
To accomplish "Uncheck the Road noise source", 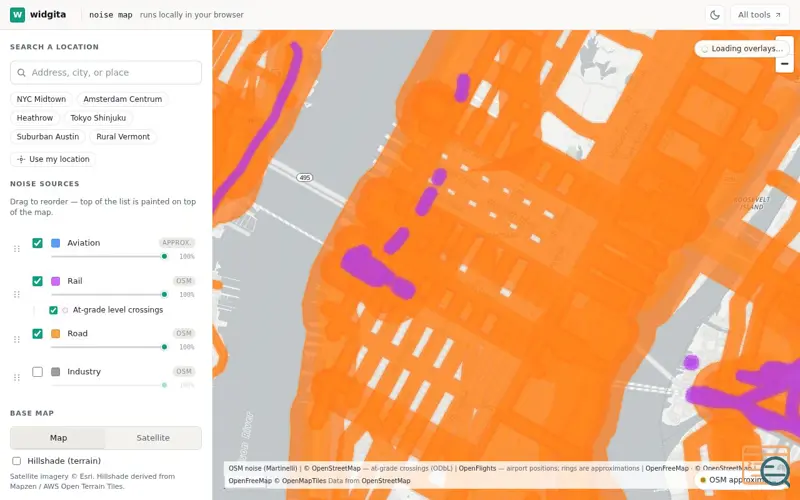I will 37,334.
